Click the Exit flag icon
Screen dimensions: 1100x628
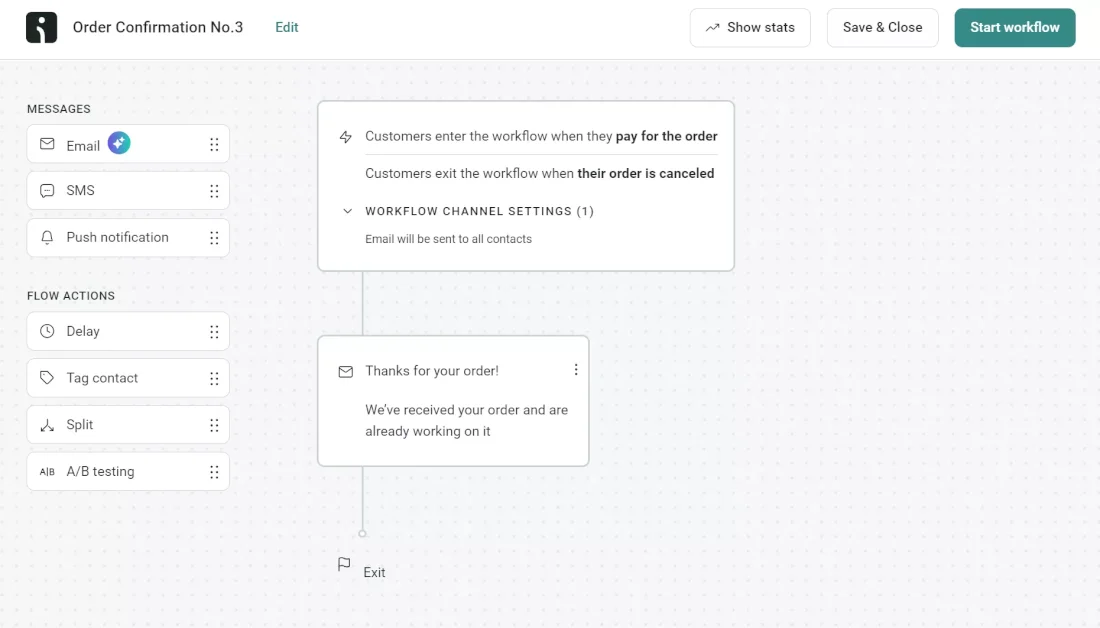(x=345, y=564)
